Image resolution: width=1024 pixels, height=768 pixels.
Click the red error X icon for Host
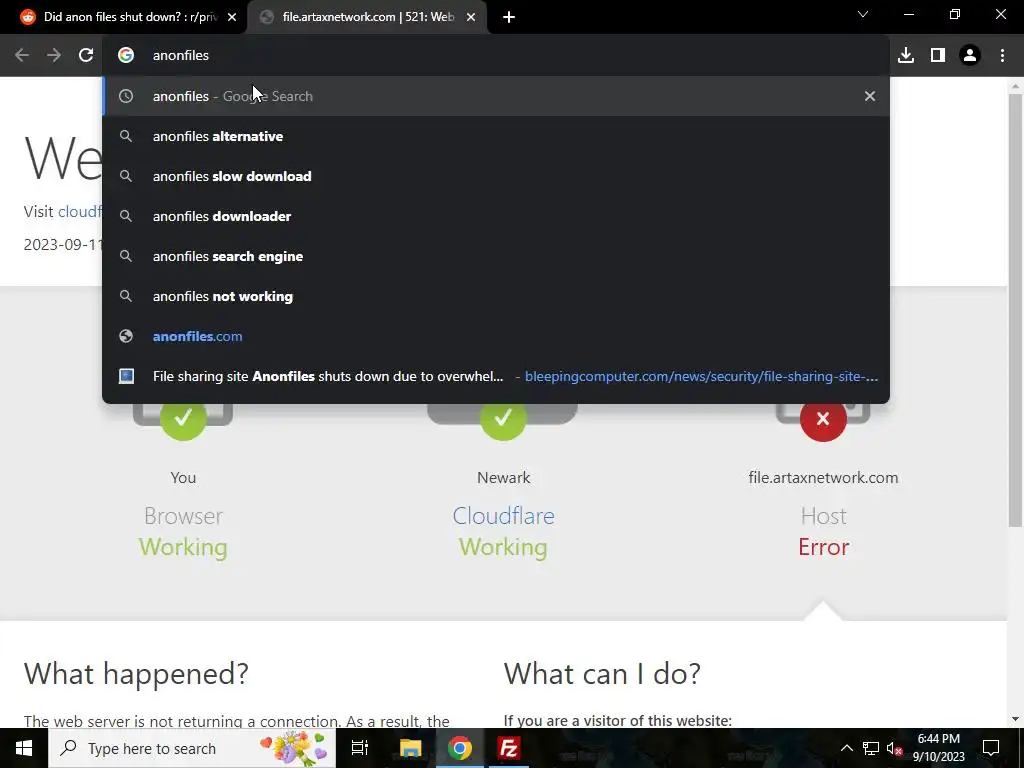click(x=823, y=419)
